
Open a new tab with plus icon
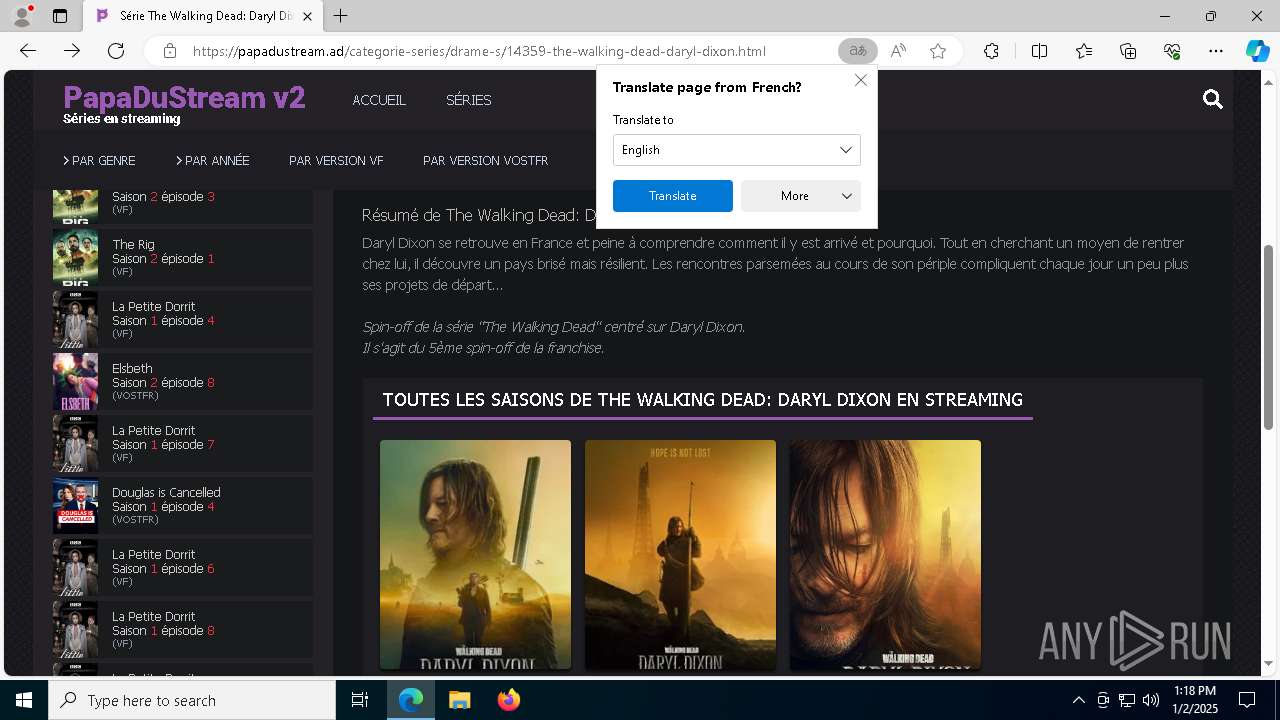click(x=341, y=16)
